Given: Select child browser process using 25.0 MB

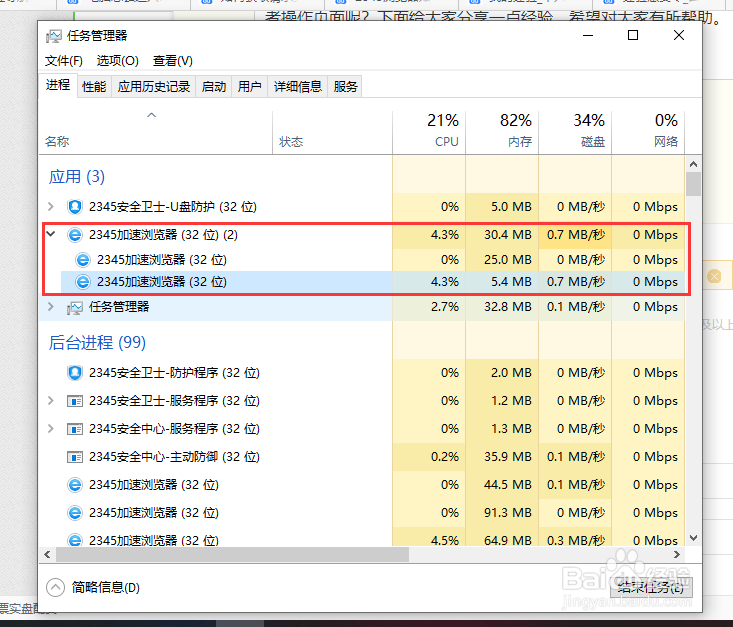Looking at the screenshot, I should click(162, 259).
